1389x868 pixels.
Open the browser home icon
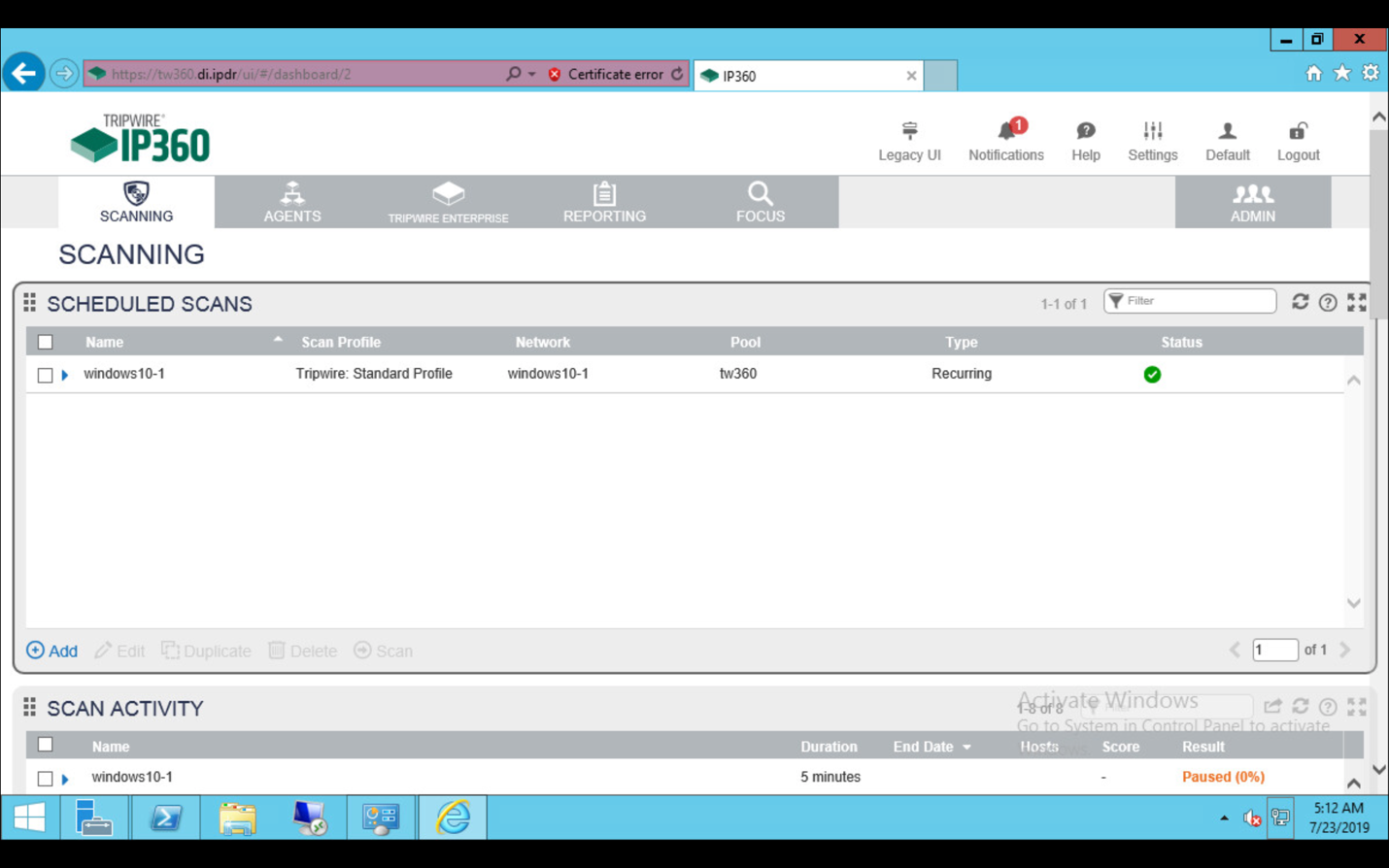(x=1313, y=73)
